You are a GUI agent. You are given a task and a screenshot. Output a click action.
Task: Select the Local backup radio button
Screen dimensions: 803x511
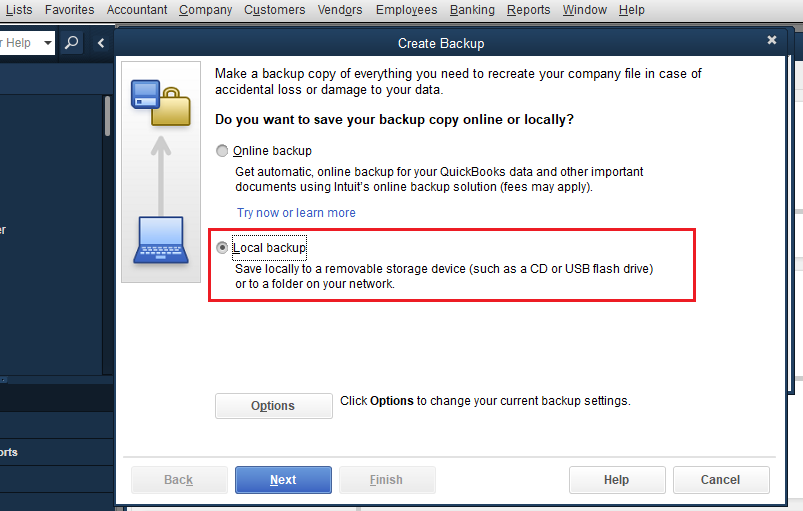(x=222, y=248)
